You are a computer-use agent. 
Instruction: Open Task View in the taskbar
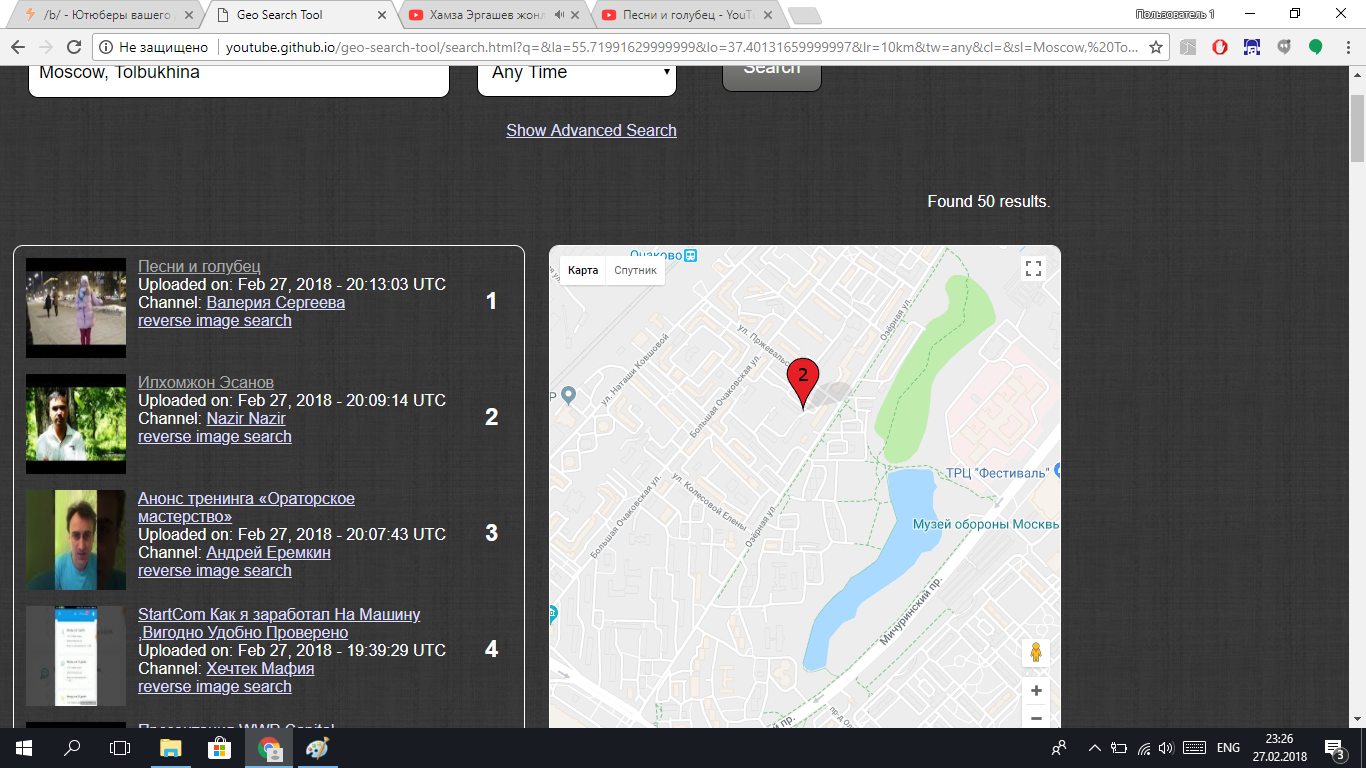[x=120, y=748]
